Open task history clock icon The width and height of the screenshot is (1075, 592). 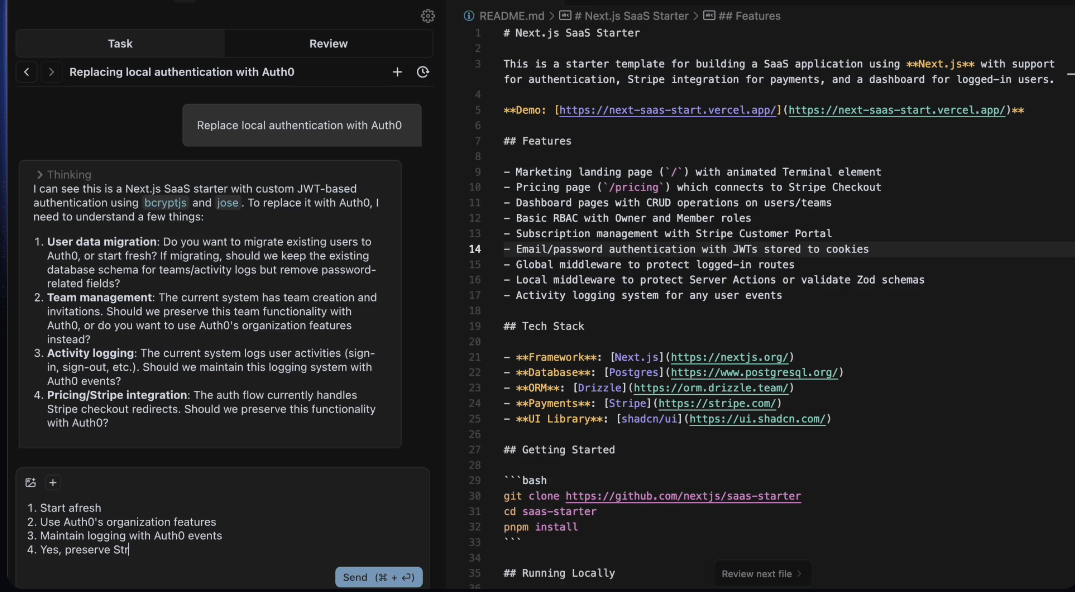click(422, 72)
